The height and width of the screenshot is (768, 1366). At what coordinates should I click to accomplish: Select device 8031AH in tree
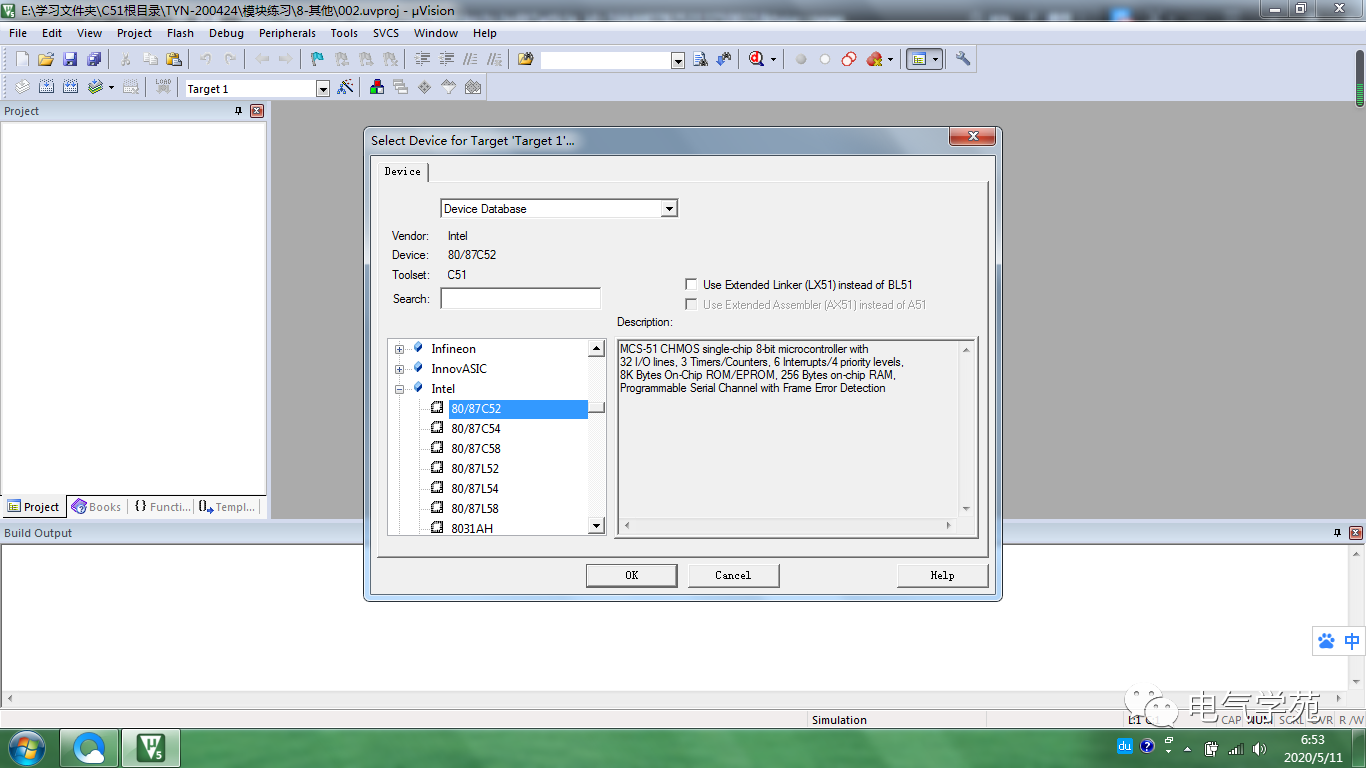coord(471,528)
